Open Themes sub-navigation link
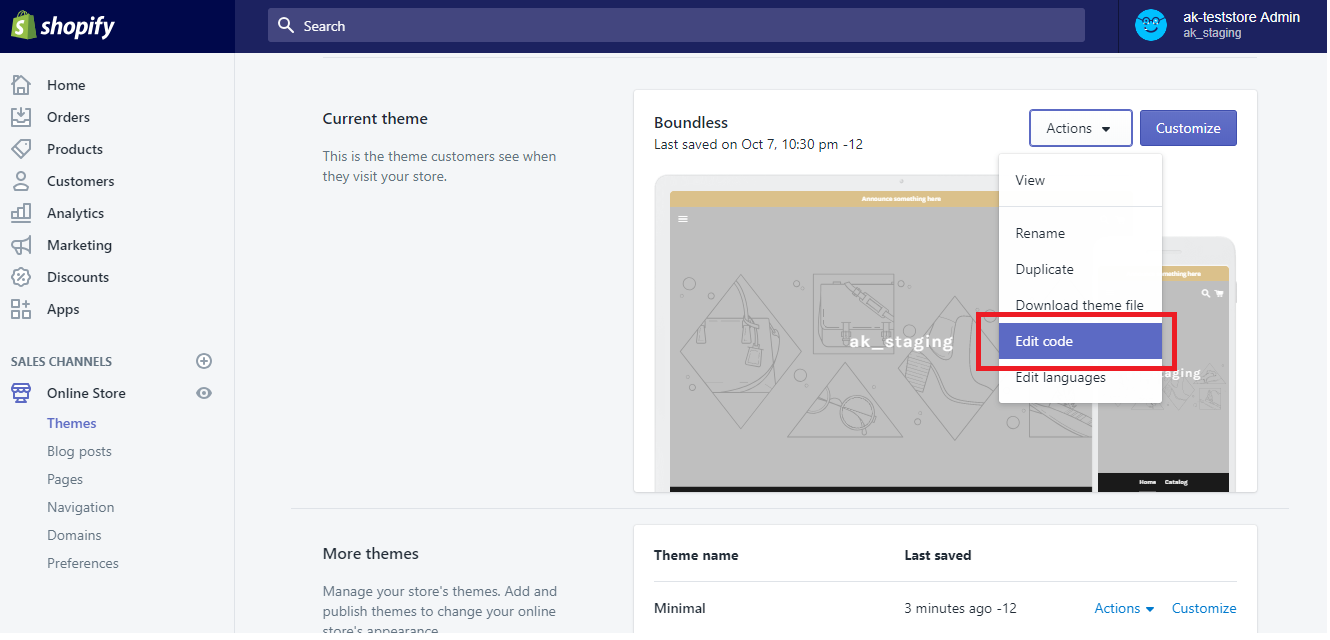This screenshot has height=640, width=1330. tap(72, 423)
